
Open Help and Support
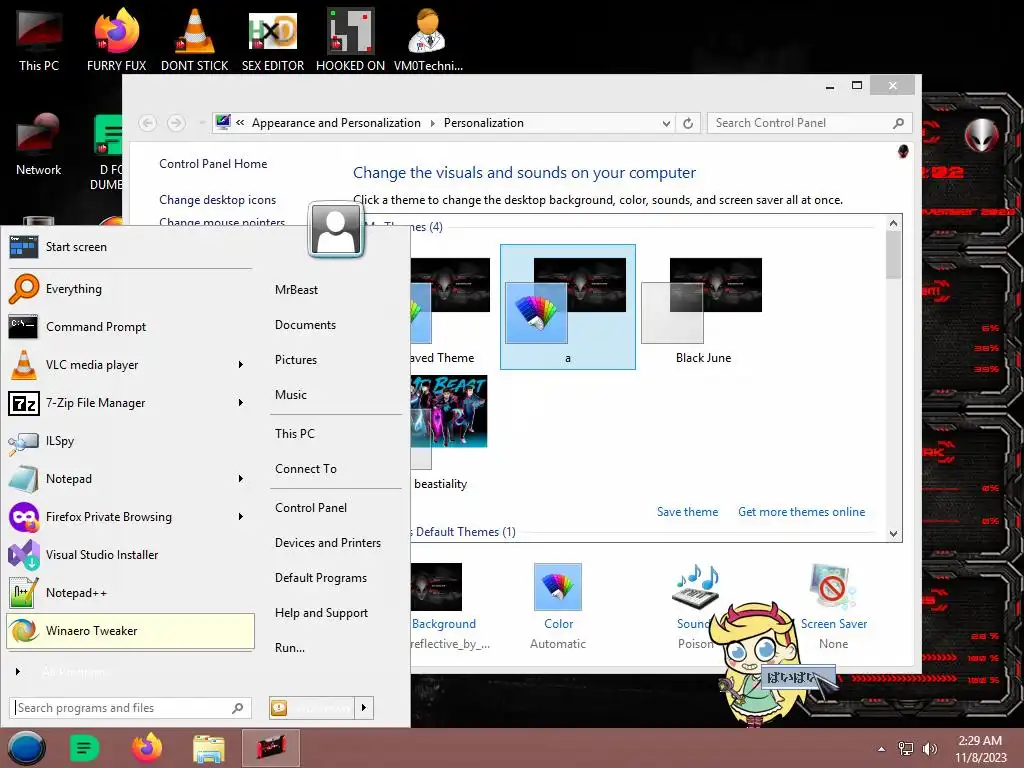[321, 613]
